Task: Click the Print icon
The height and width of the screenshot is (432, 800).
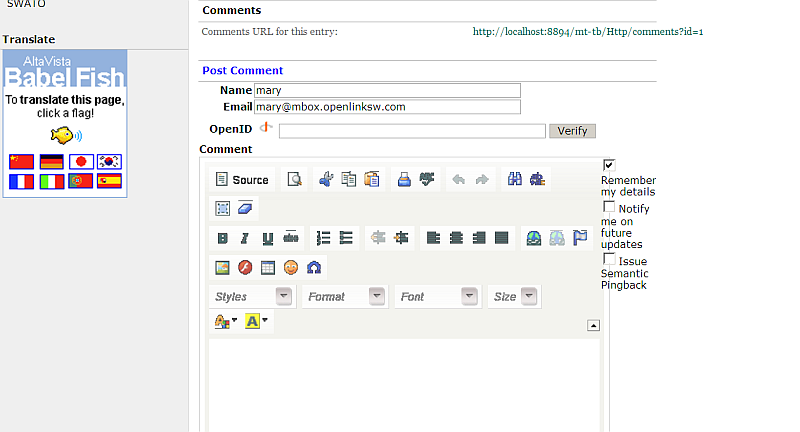Action: point(404,180)
